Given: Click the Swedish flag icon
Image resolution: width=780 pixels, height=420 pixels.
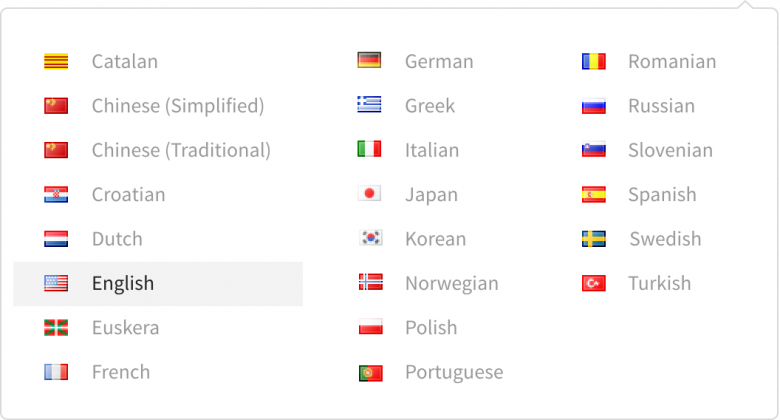Looking at the screenshot, I should [593, 239].
